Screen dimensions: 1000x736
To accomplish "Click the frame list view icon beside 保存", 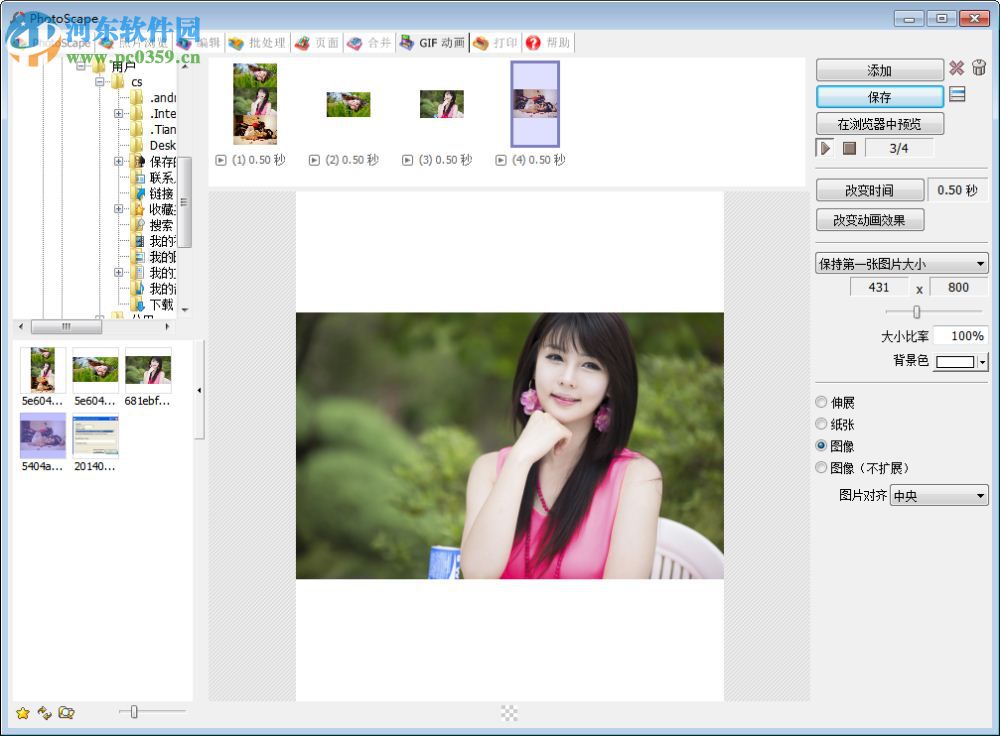I will (958, 95).
